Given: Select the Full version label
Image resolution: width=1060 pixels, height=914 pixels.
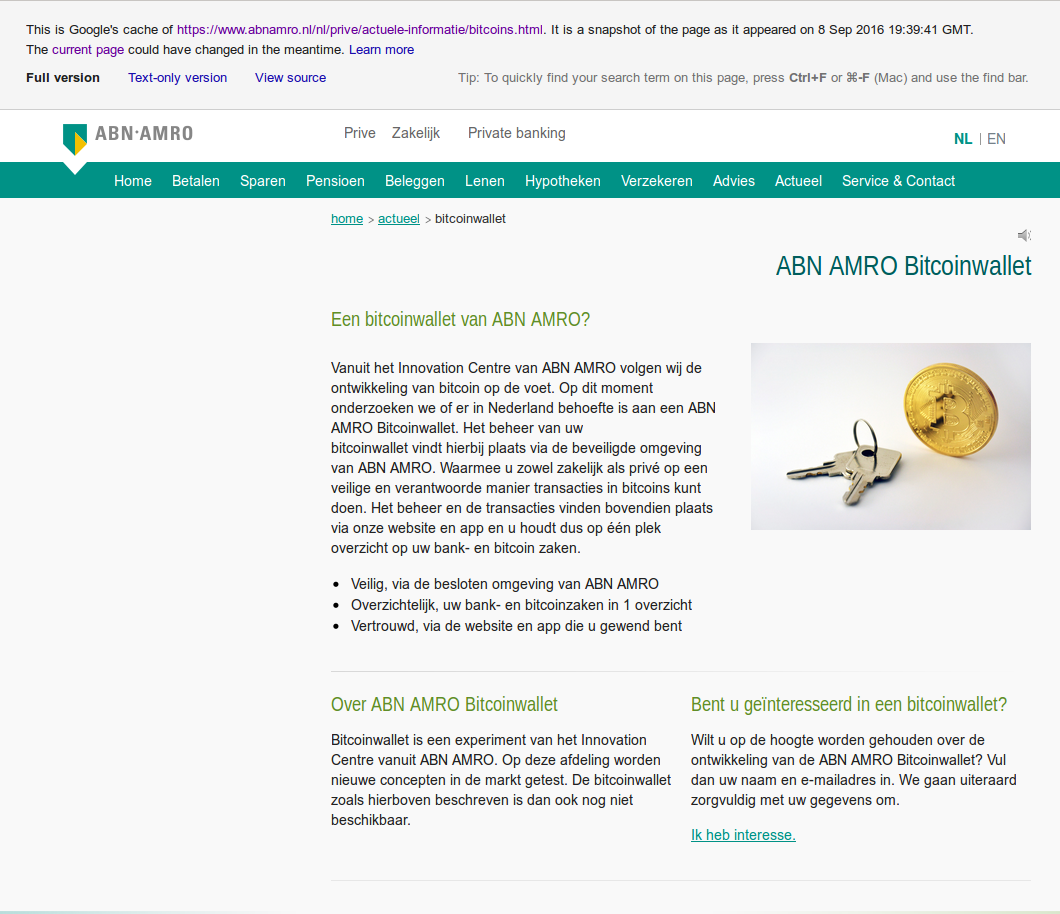Looking at the screenshot, I should pos(63,78).
